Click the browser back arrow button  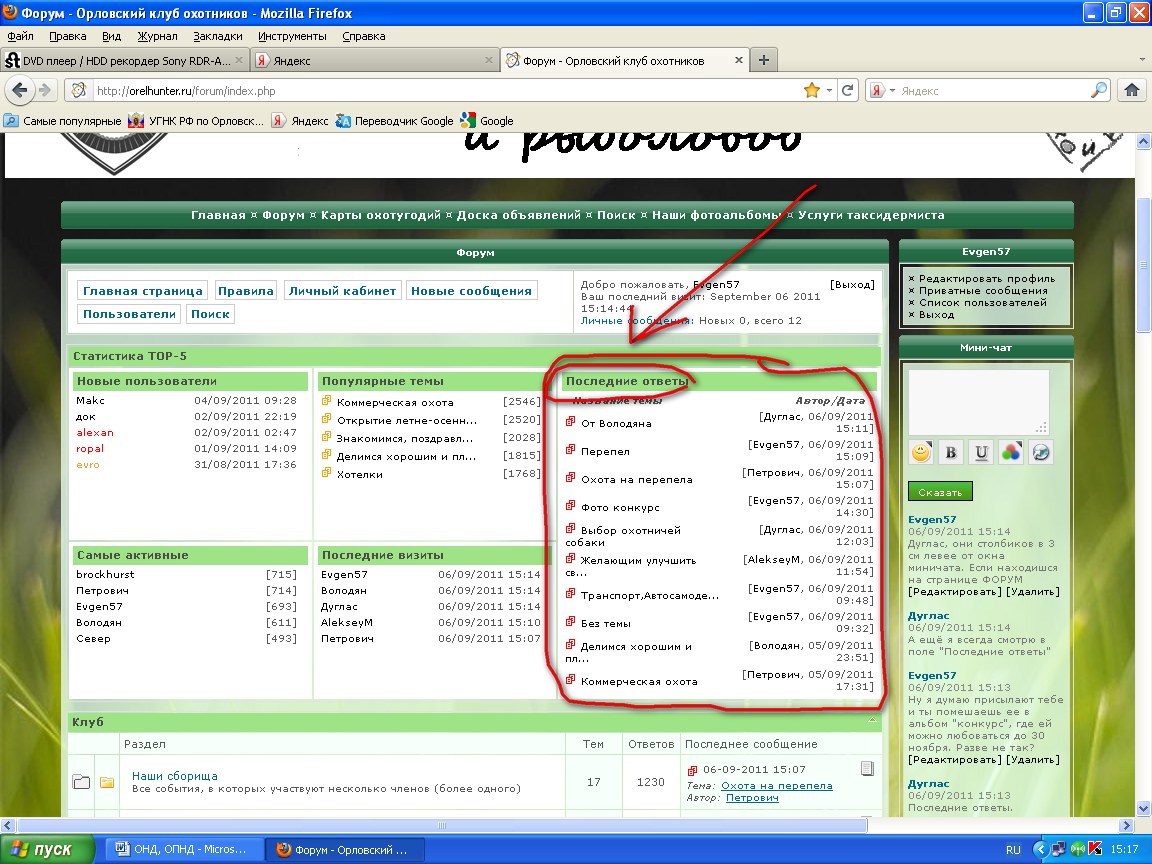click(20, 90)
